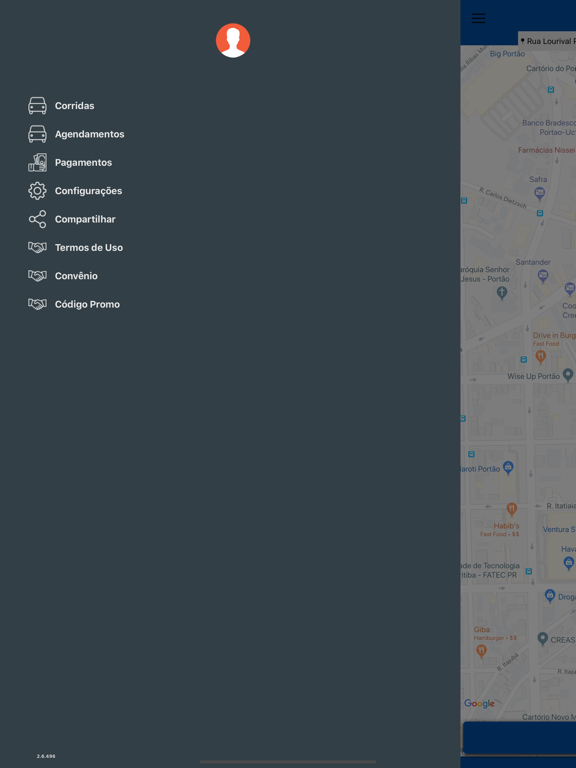Select the Compartilhar menu item
This screenshot has height=768, width=576.
(x=85, y=219)
